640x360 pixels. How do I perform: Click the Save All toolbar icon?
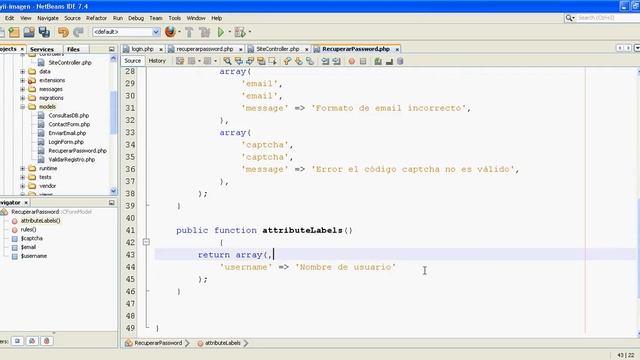44,32
